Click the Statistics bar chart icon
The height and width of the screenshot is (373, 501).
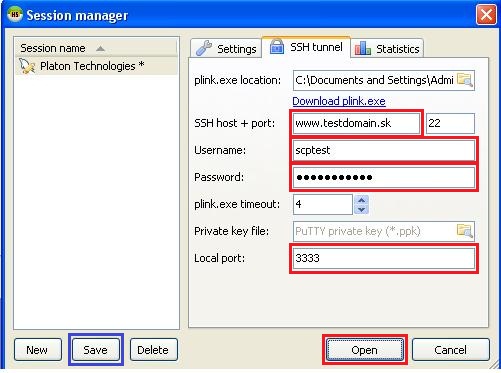click(x=363, y=48)
